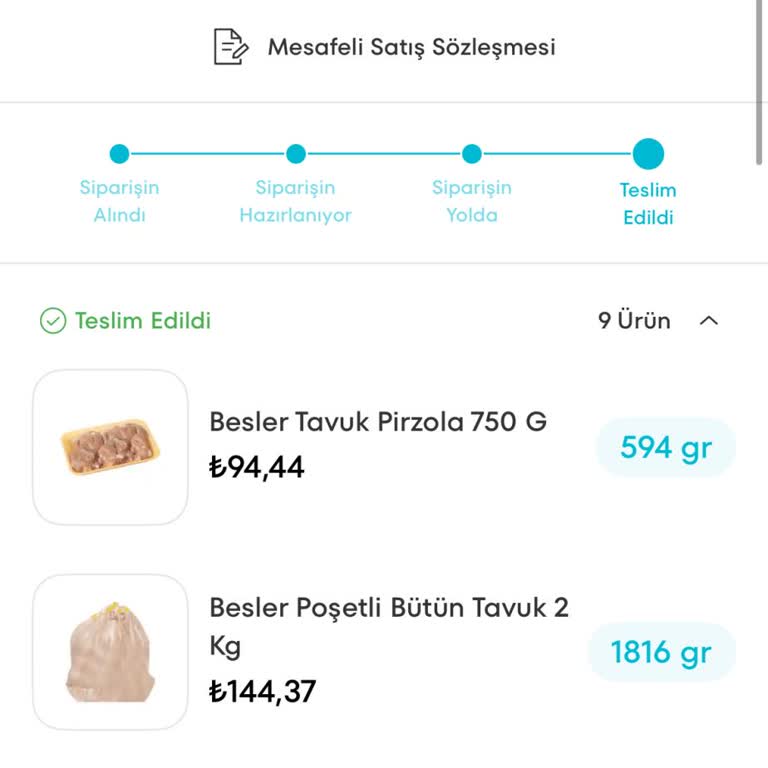This screenshot has height=768, width=768.
Task: Click the green Teslim Edildi status text
Action: point(143,321)
